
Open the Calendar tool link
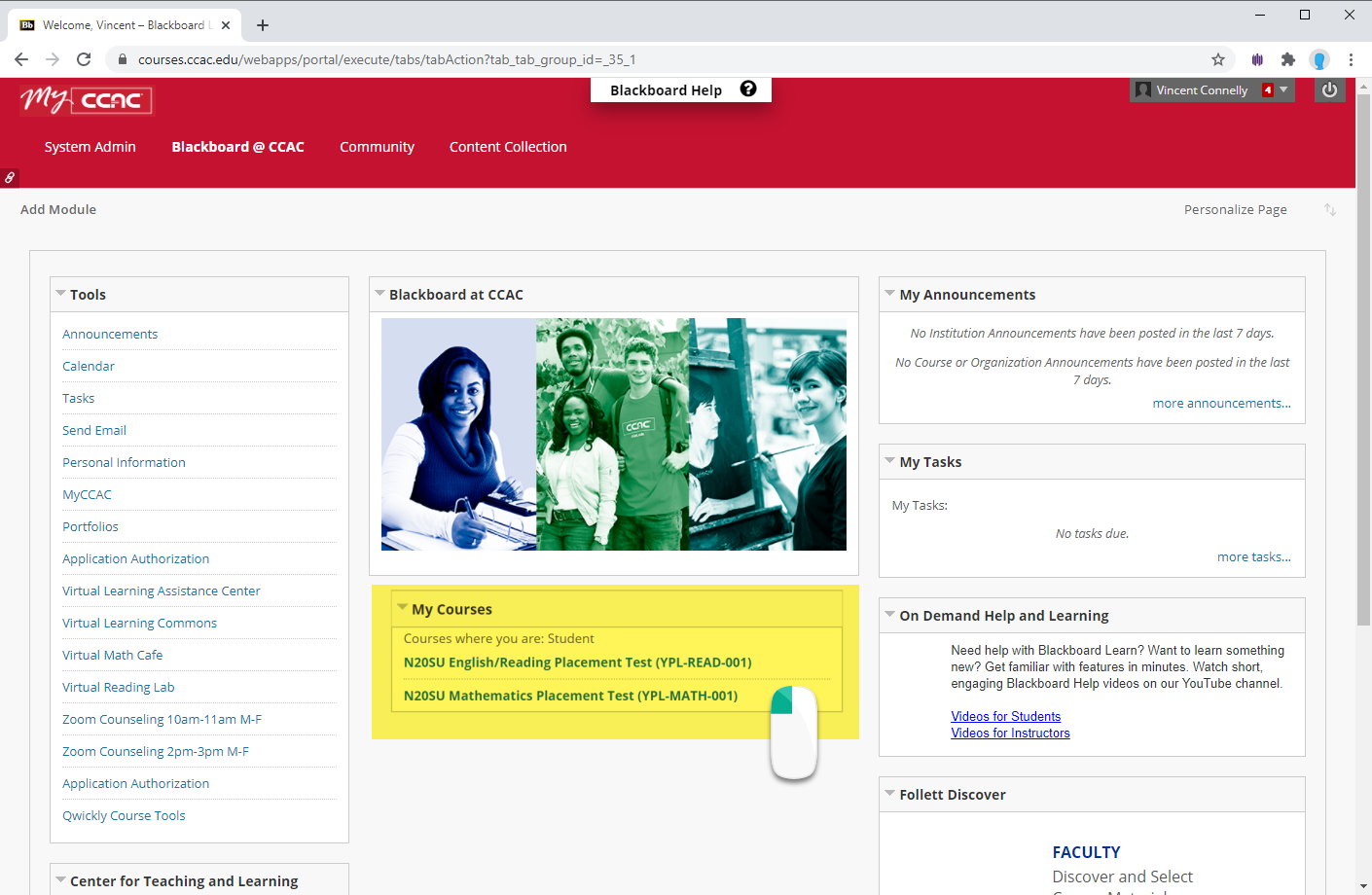pos(89,366)
